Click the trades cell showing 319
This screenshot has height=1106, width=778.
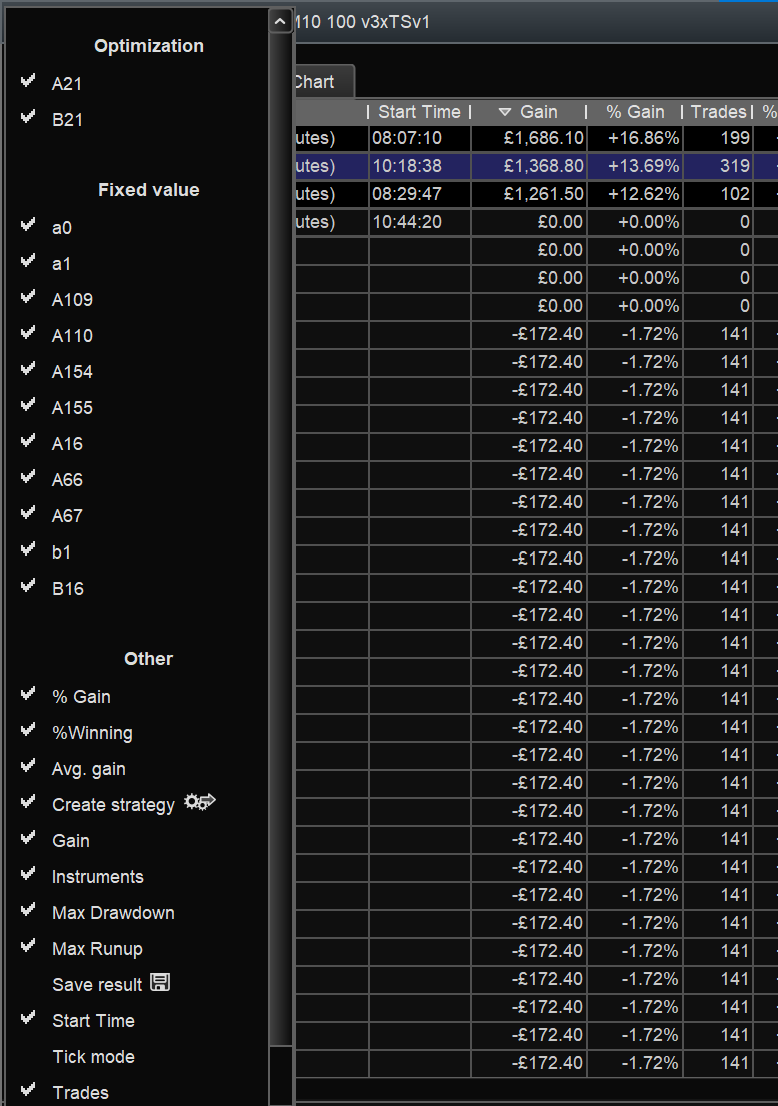pos(718,166)
